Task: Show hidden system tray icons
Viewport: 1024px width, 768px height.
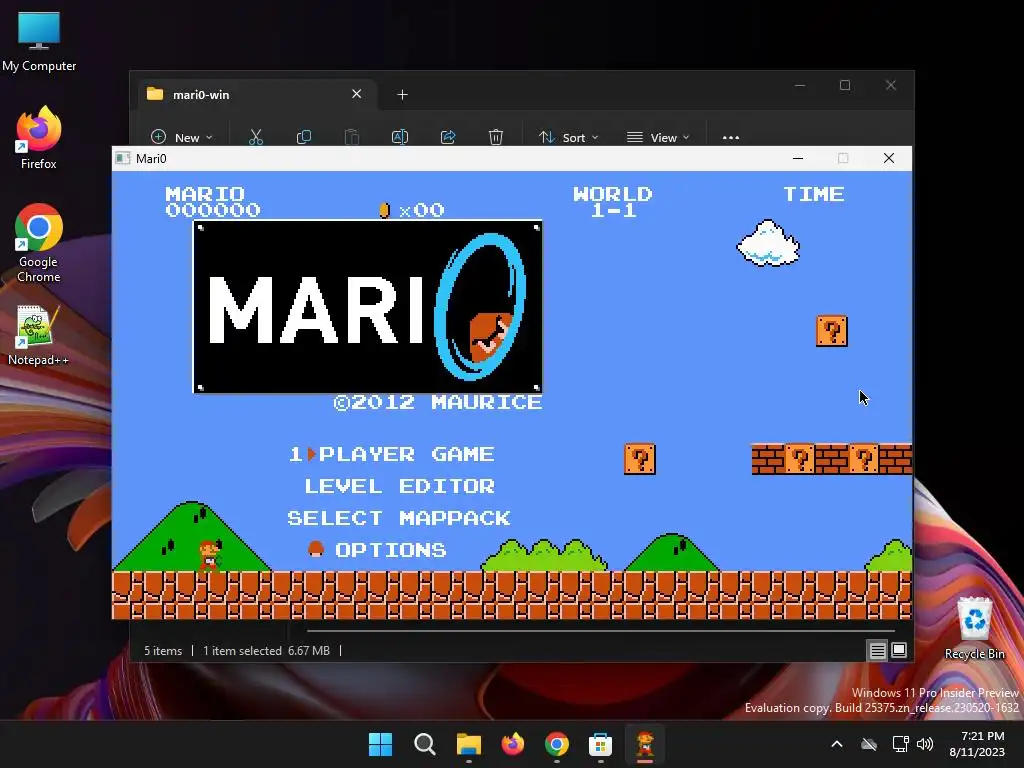Action: coord(837,744)
